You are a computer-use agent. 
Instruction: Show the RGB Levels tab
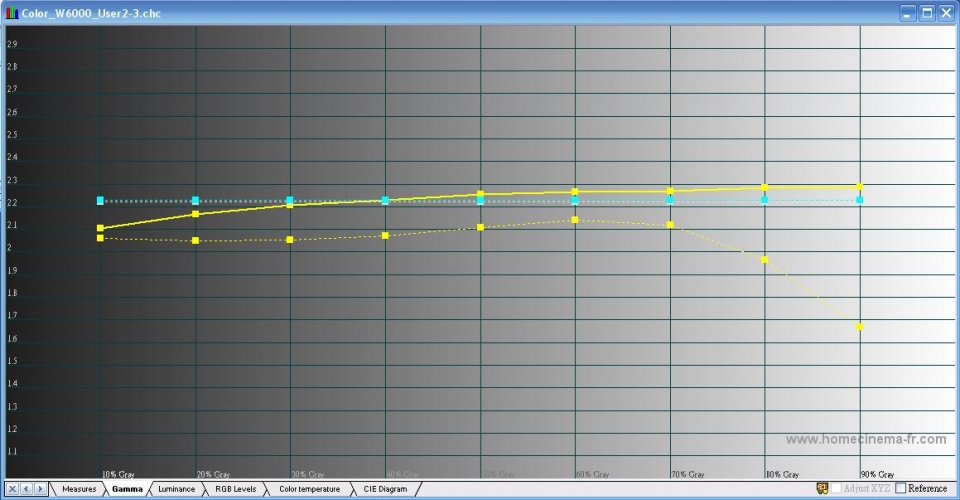(235, 489)
